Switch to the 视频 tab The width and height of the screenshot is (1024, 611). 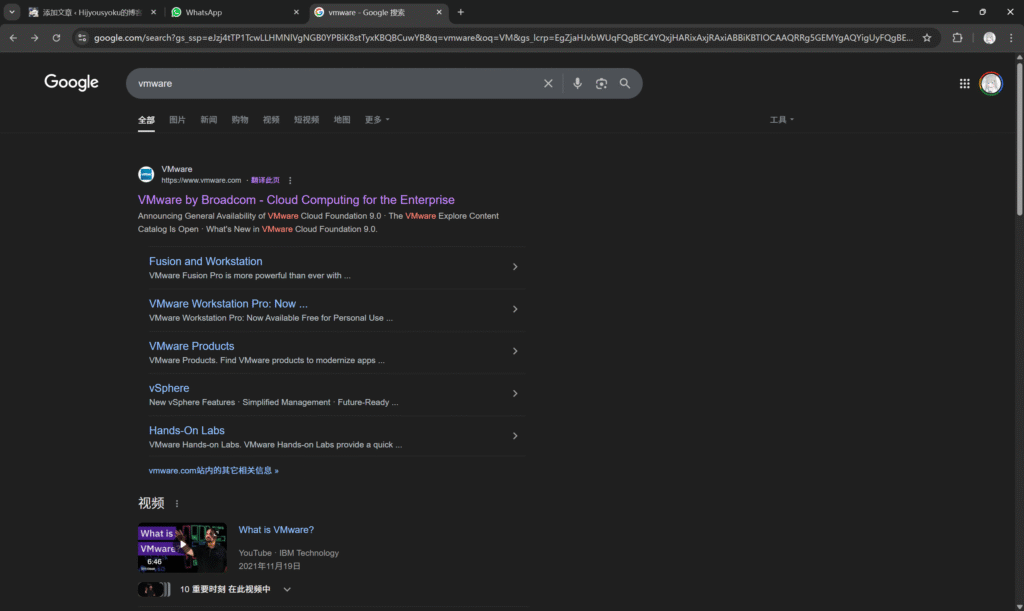[271, 120]
